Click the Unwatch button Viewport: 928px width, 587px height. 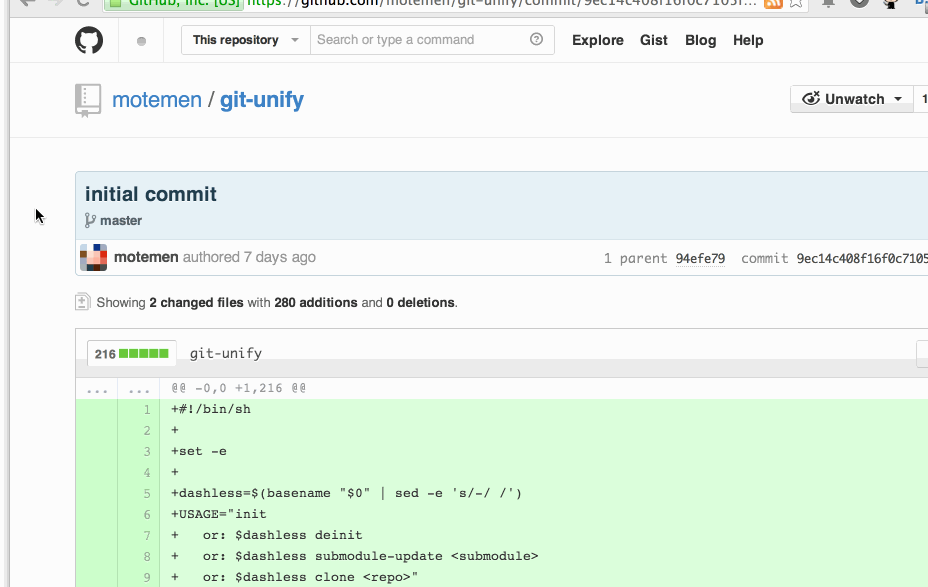point(852,99)
